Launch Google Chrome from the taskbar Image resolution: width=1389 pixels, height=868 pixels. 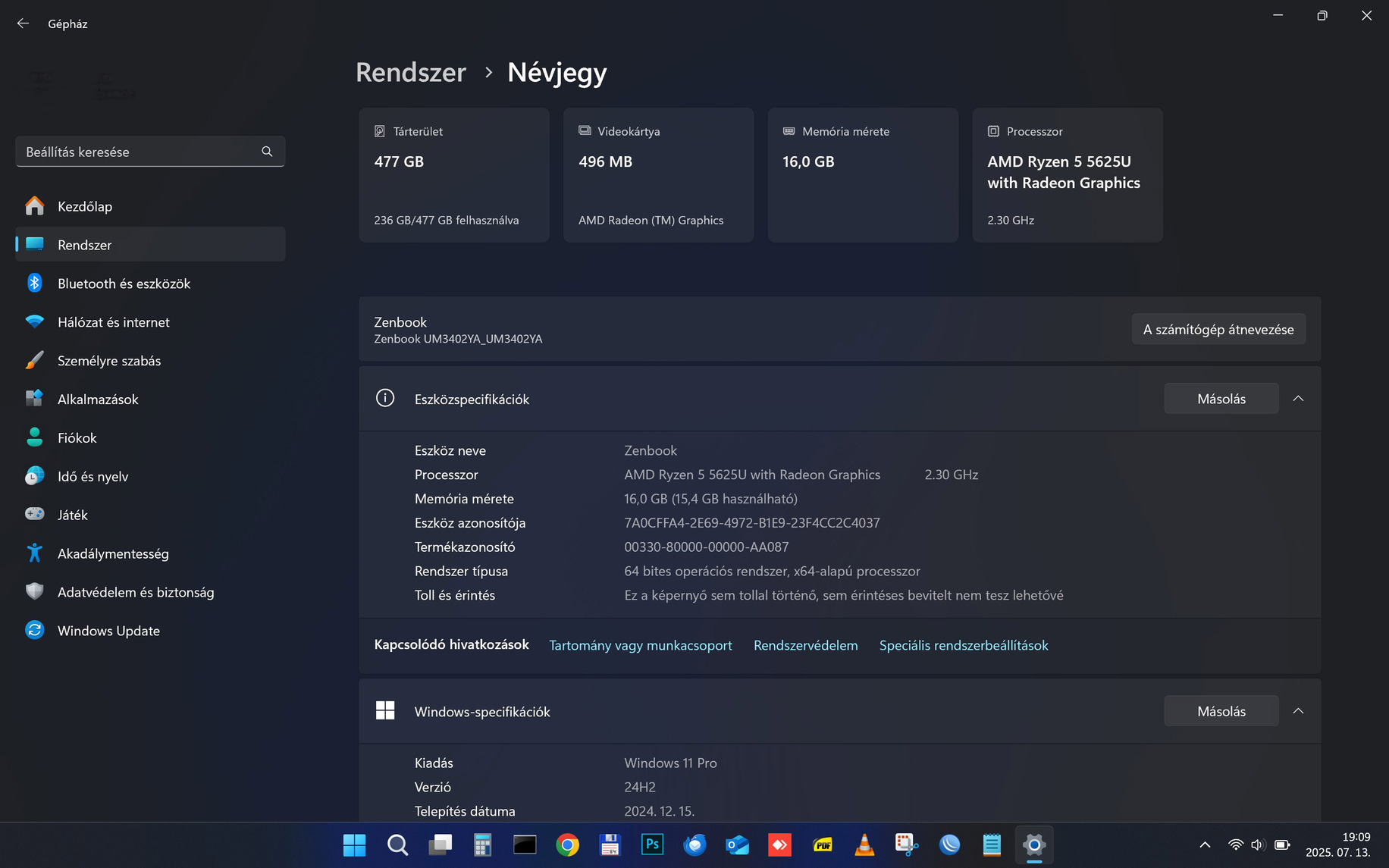point(567,844)
